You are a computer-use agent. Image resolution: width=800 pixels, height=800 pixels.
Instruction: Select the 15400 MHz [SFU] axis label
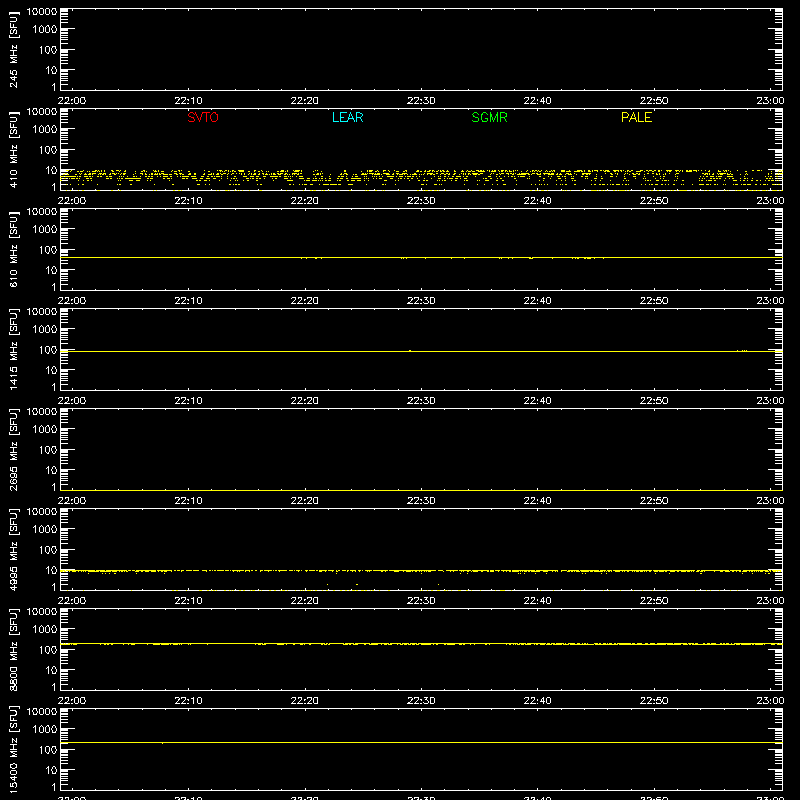[x=13, y=749]
